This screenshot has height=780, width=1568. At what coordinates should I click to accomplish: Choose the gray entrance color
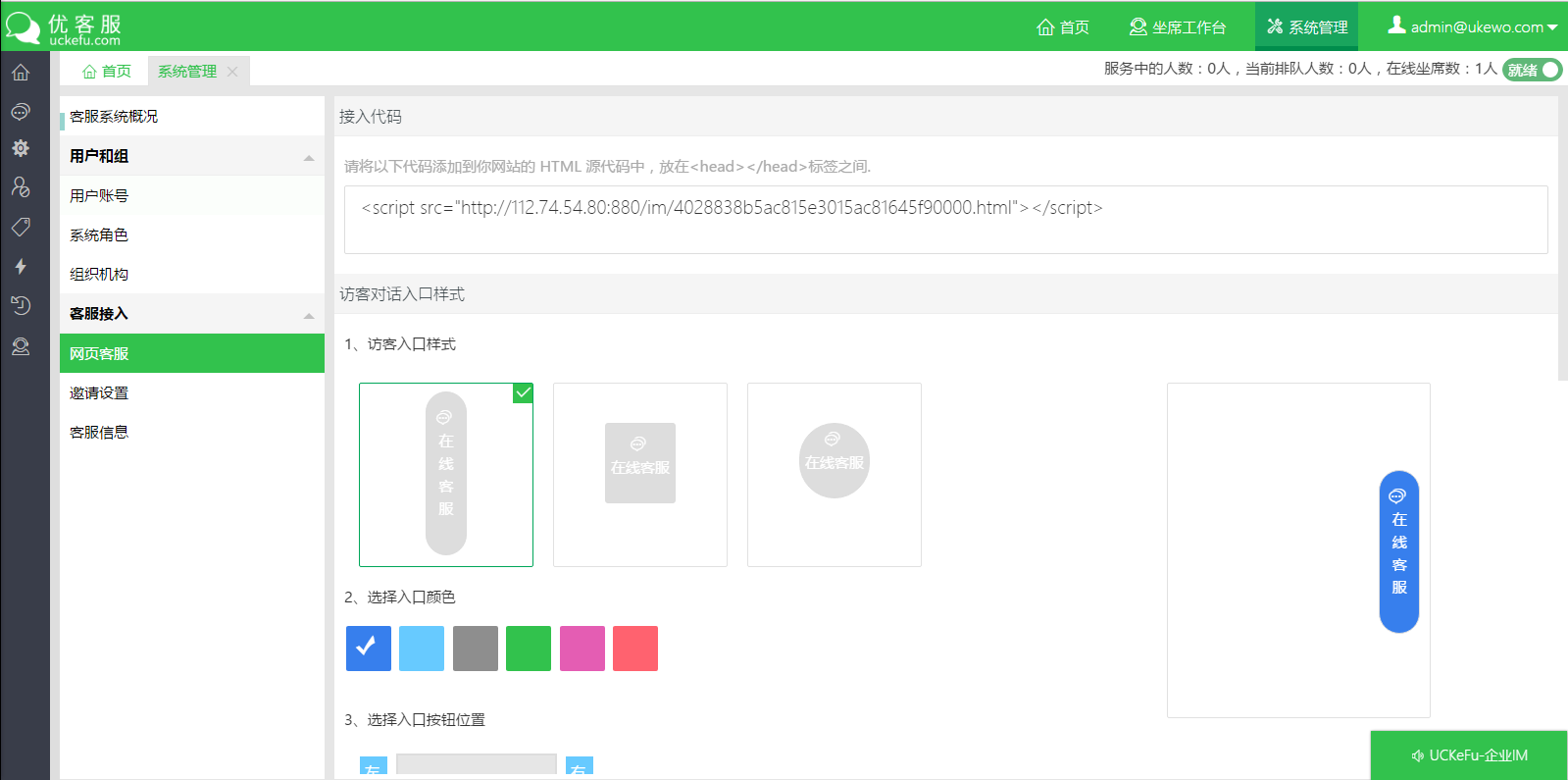coord(476,649)
